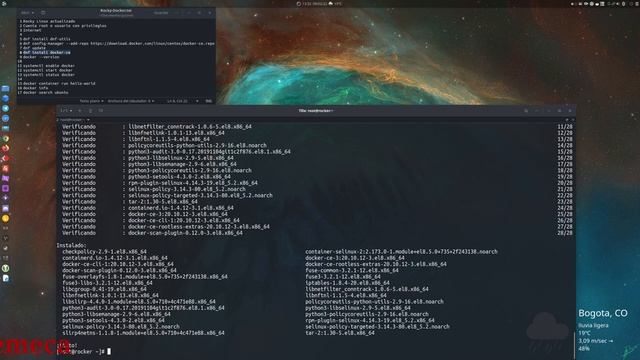Image resolution: width=640 pixels, height=360 pixels.
Task: Click line 1 'Rocky Linux actualizado' in the editor
Action: (x=49, y=21)
